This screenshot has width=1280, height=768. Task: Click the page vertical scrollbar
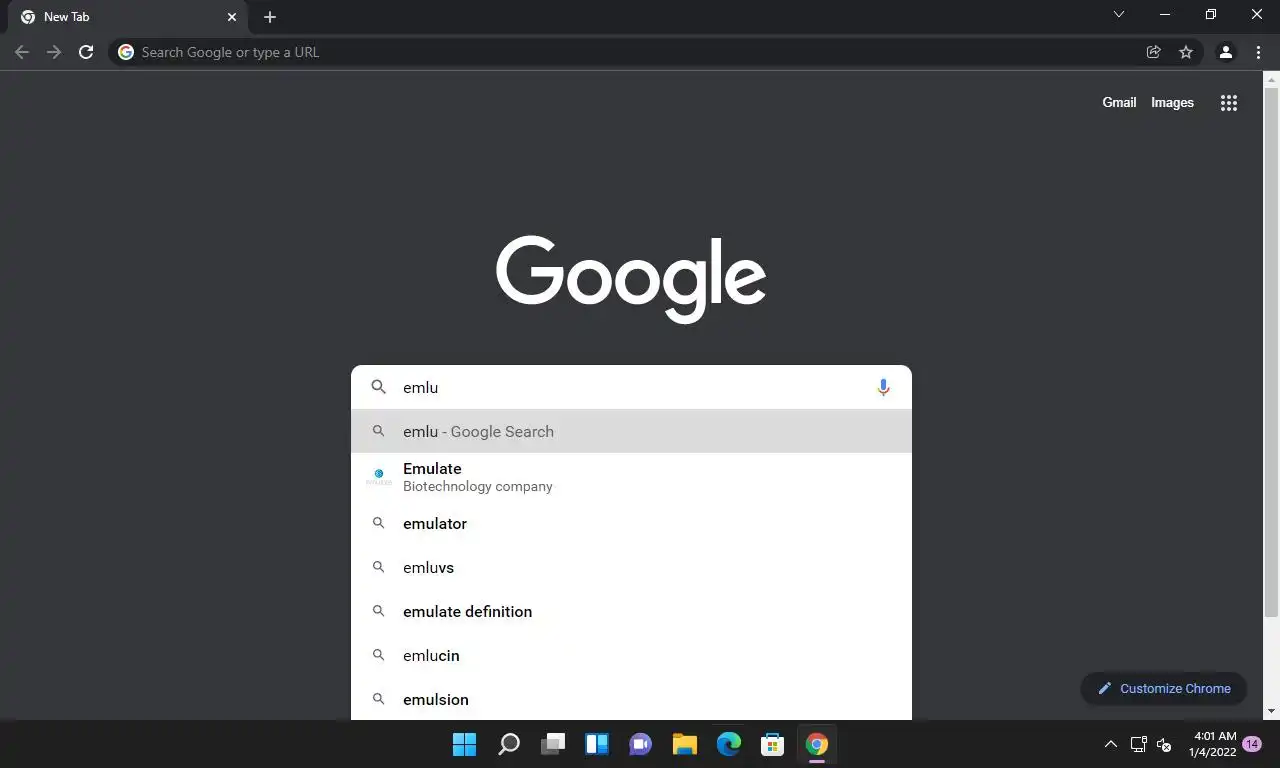1271,350
